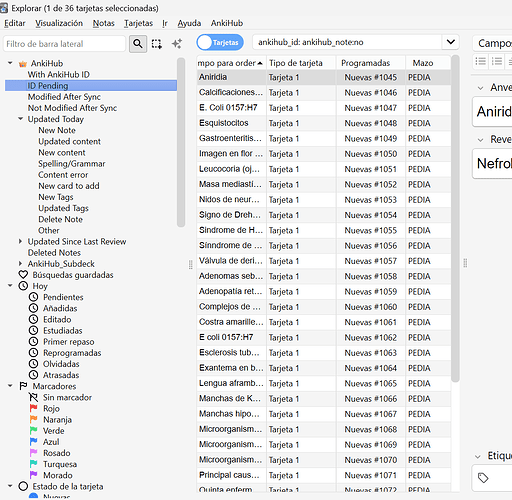Click the tag icon in Etiquetas field

[x=483, y=478]
